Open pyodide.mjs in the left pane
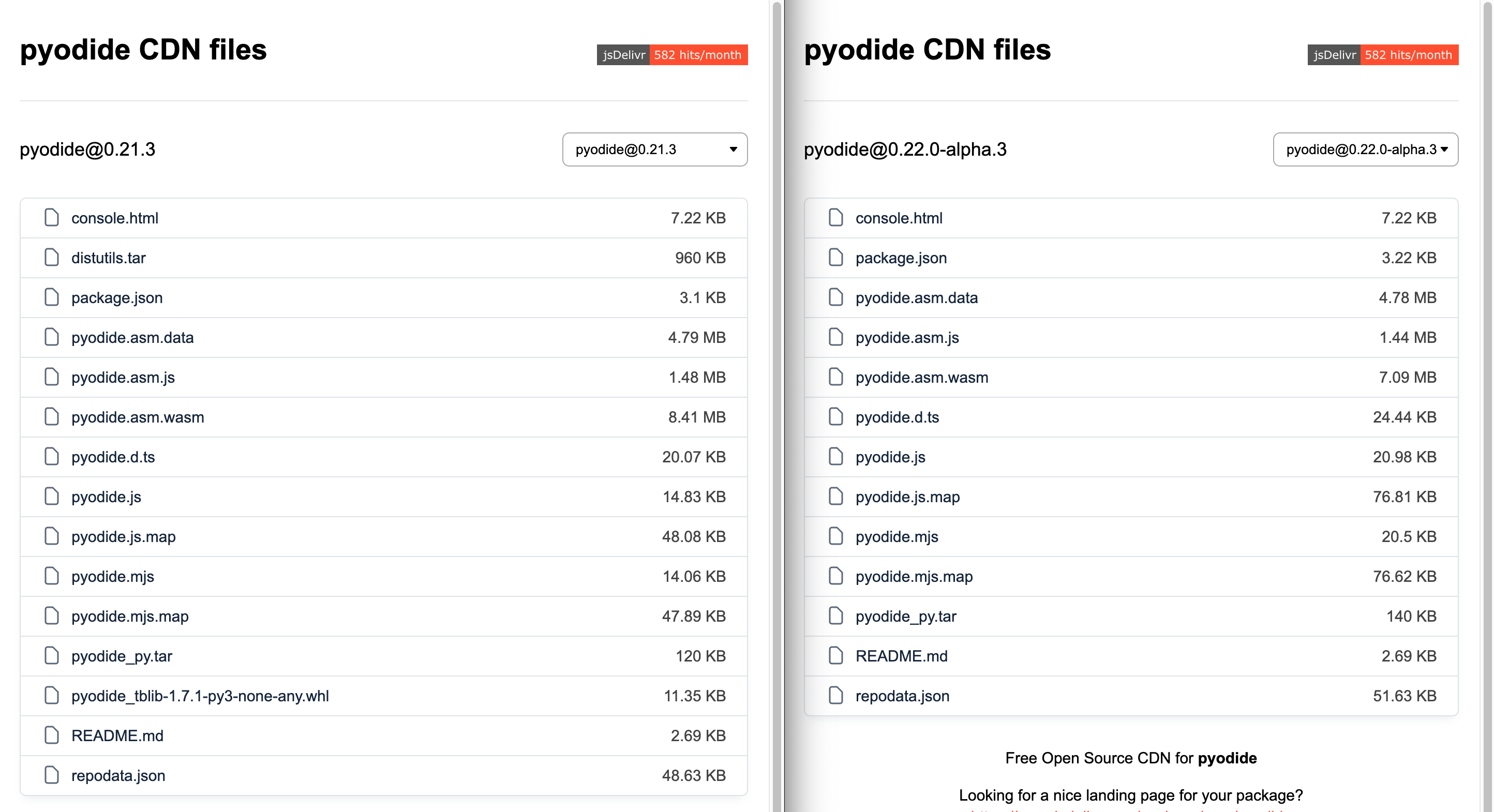Image resolution: width=1494 pixels, height=812 pixels. [112, 577]
